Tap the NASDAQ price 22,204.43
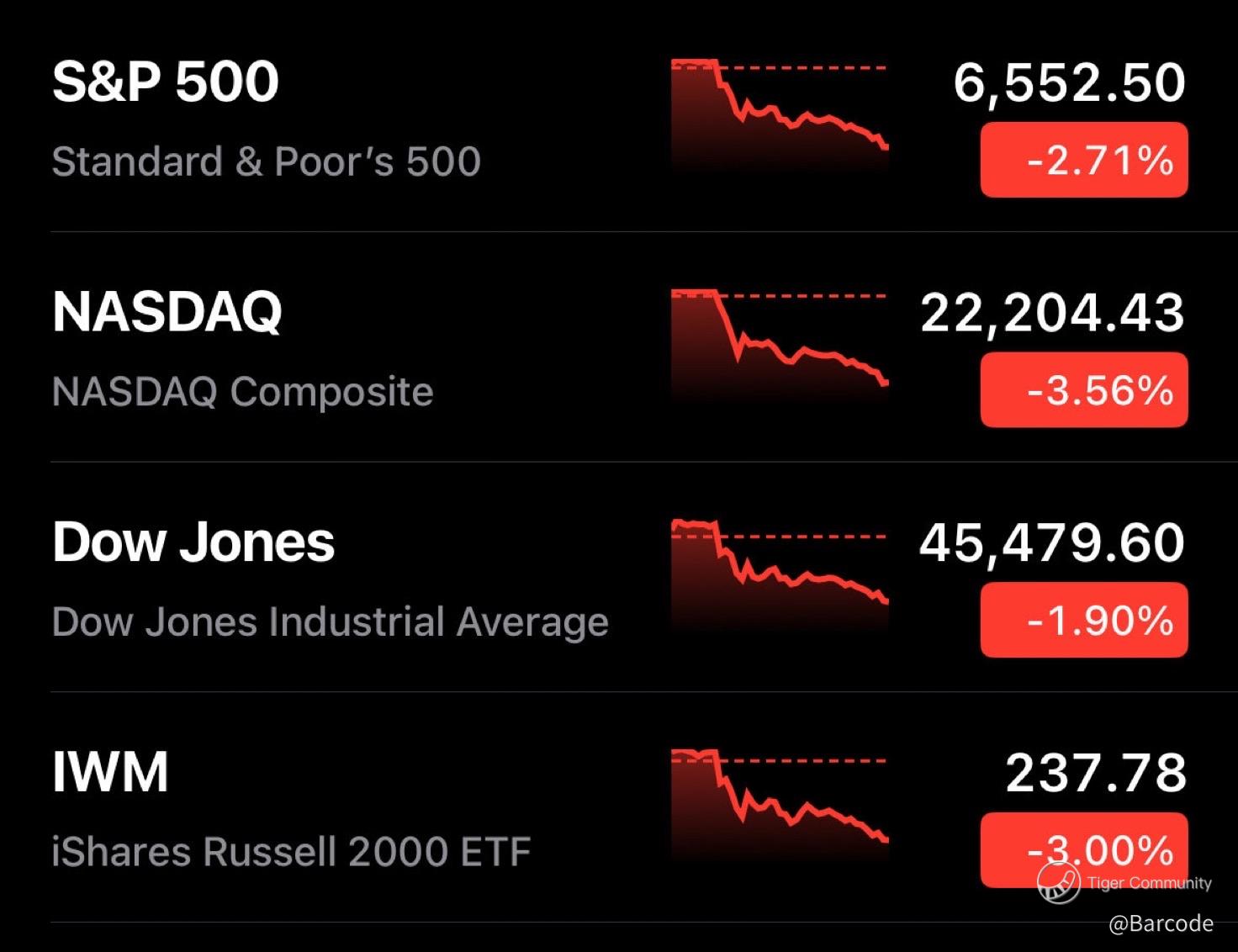This screenshot has height=952, width=1238. click(1052, 313)
